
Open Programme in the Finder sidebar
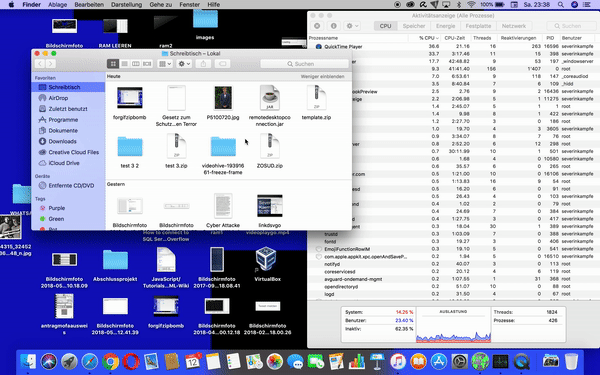tap(63, 120)
